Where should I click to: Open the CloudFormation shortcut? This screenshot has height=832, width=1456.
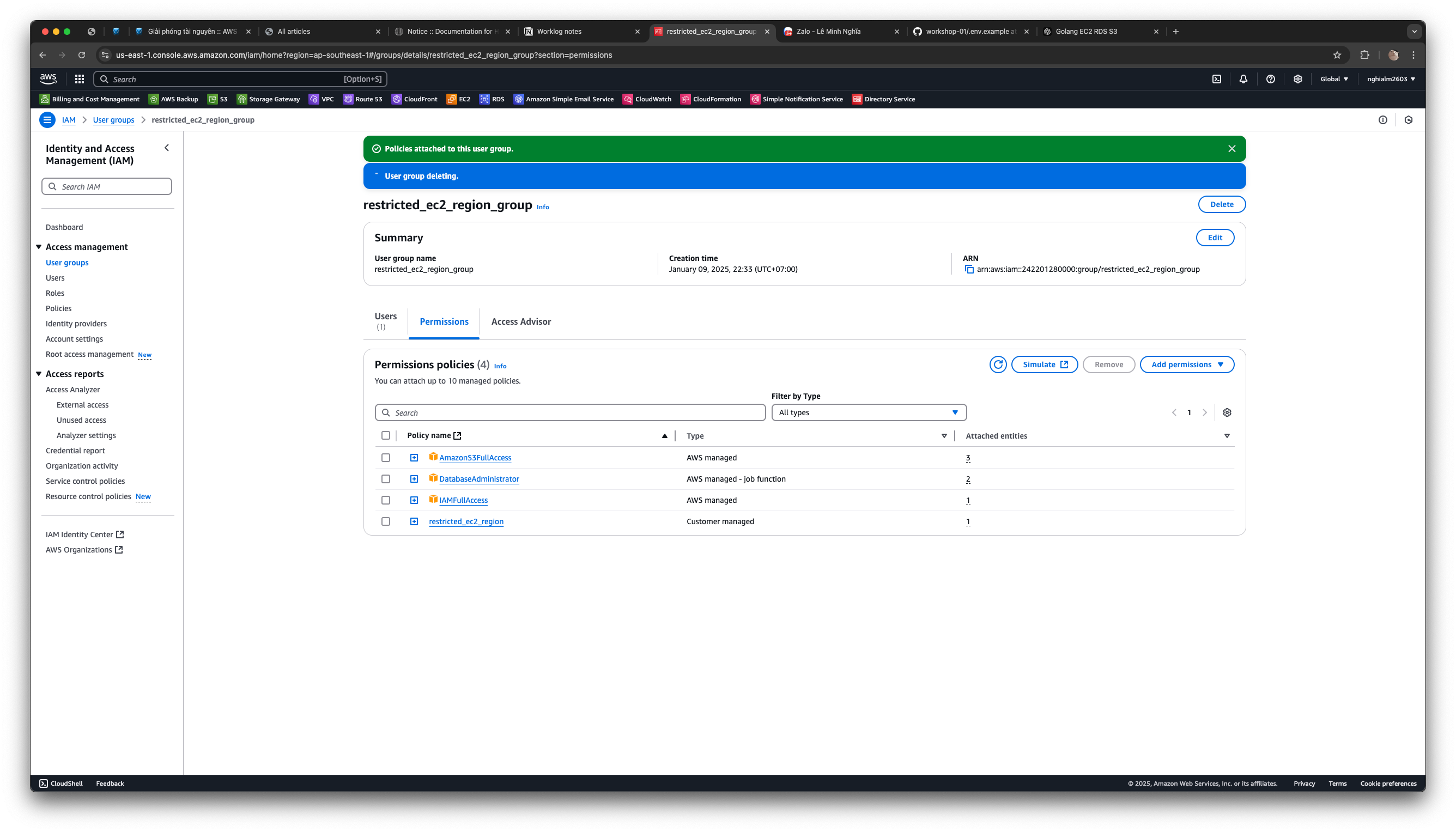tap(712, 99)
